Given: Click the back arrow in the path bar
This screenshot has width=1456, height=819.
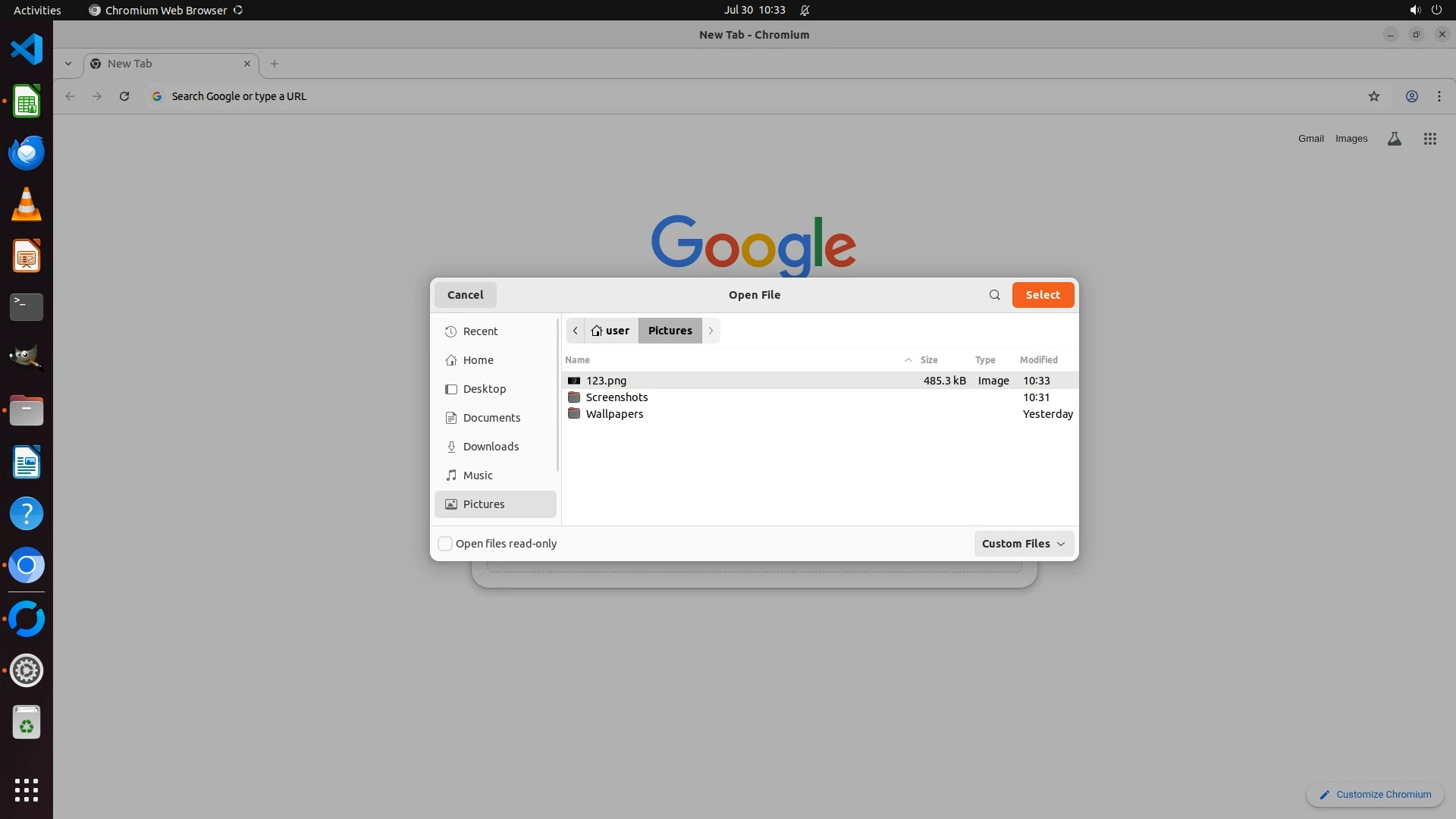Looking at the screenshot, I should (576, 331).
